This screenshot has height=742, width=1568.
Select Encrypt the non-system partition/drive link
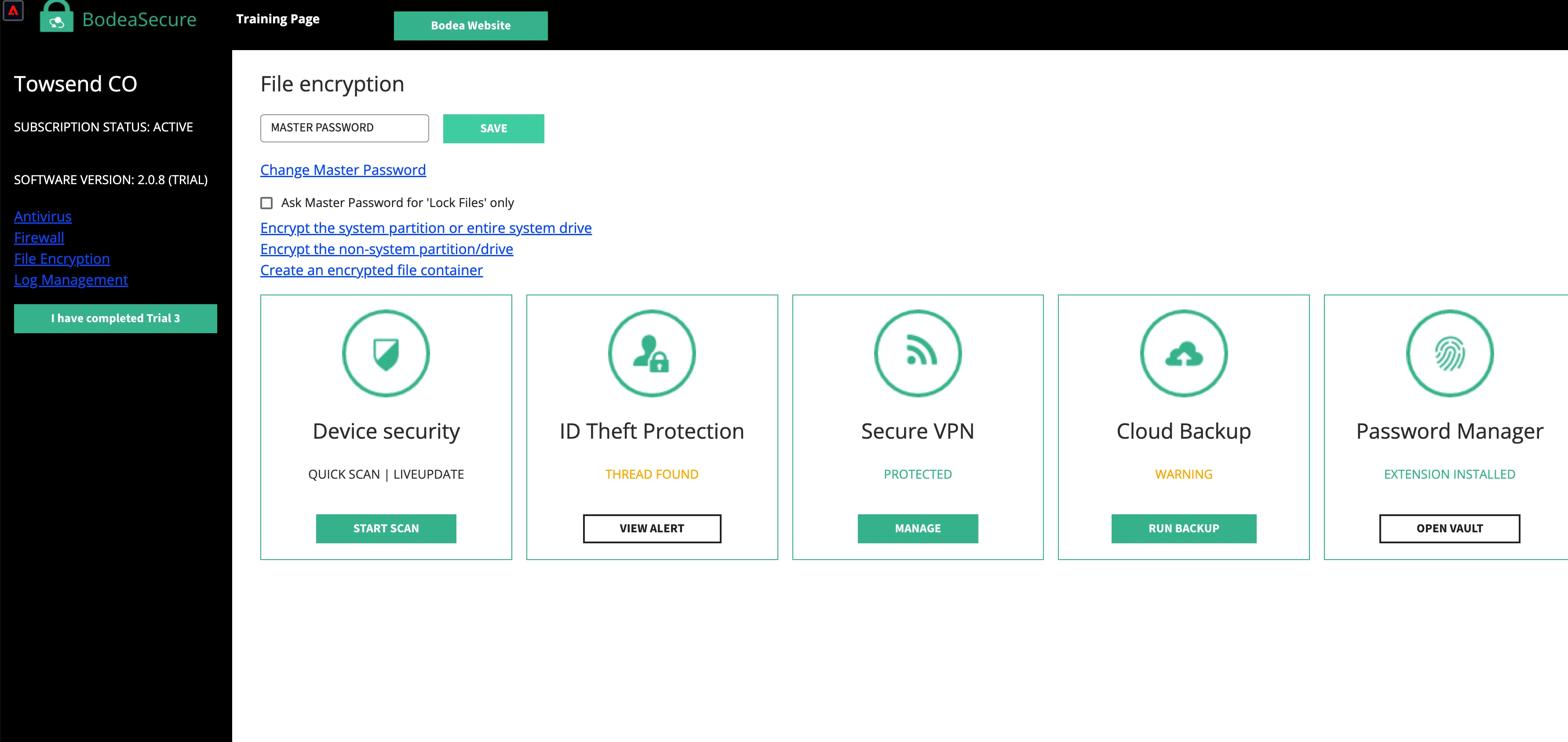click(x=387, y=249)
